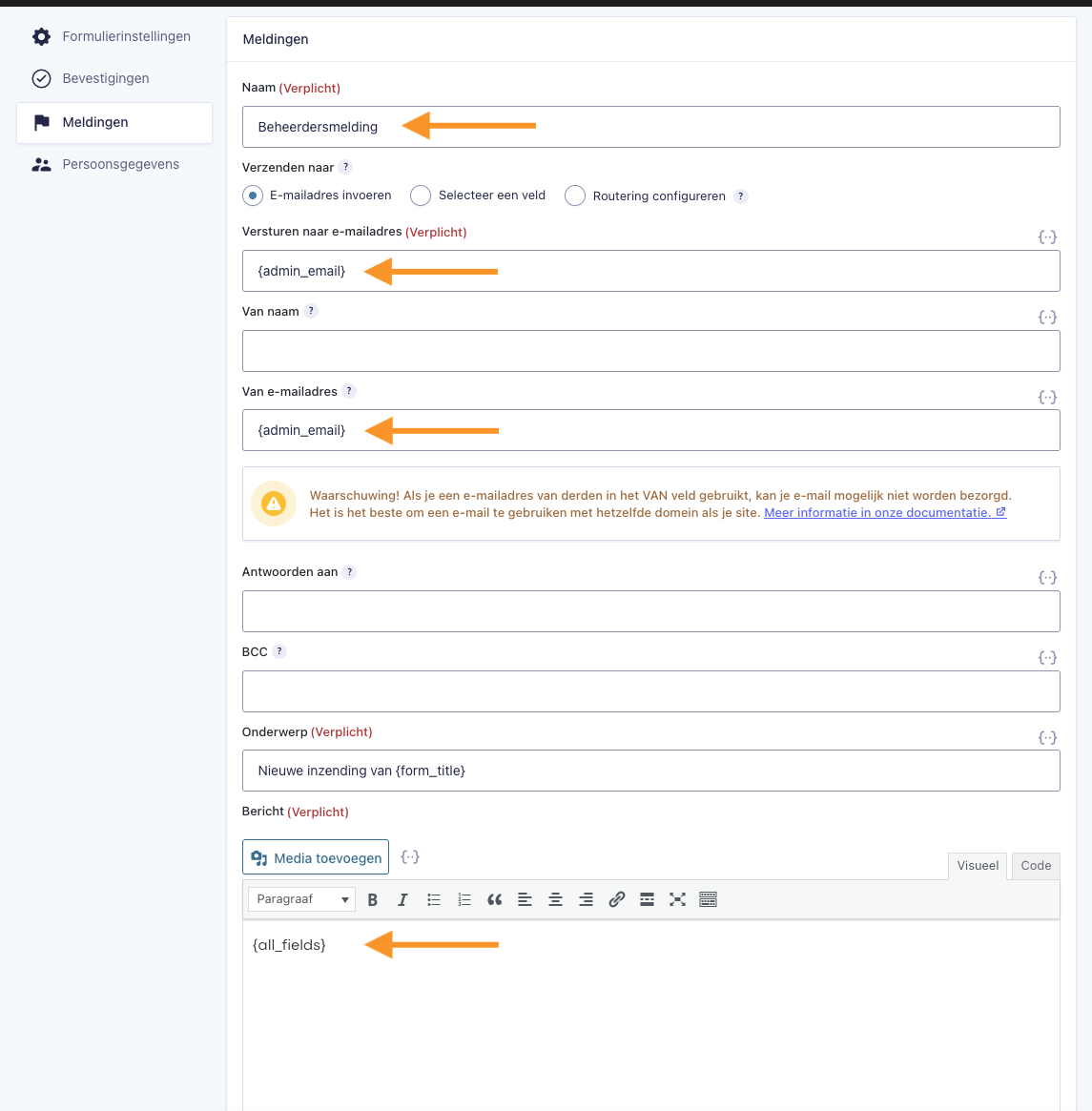Insert a bulleted list
Viewport: 1092px width, 1111px height.
pyautogui.click(x=434, y=899)
